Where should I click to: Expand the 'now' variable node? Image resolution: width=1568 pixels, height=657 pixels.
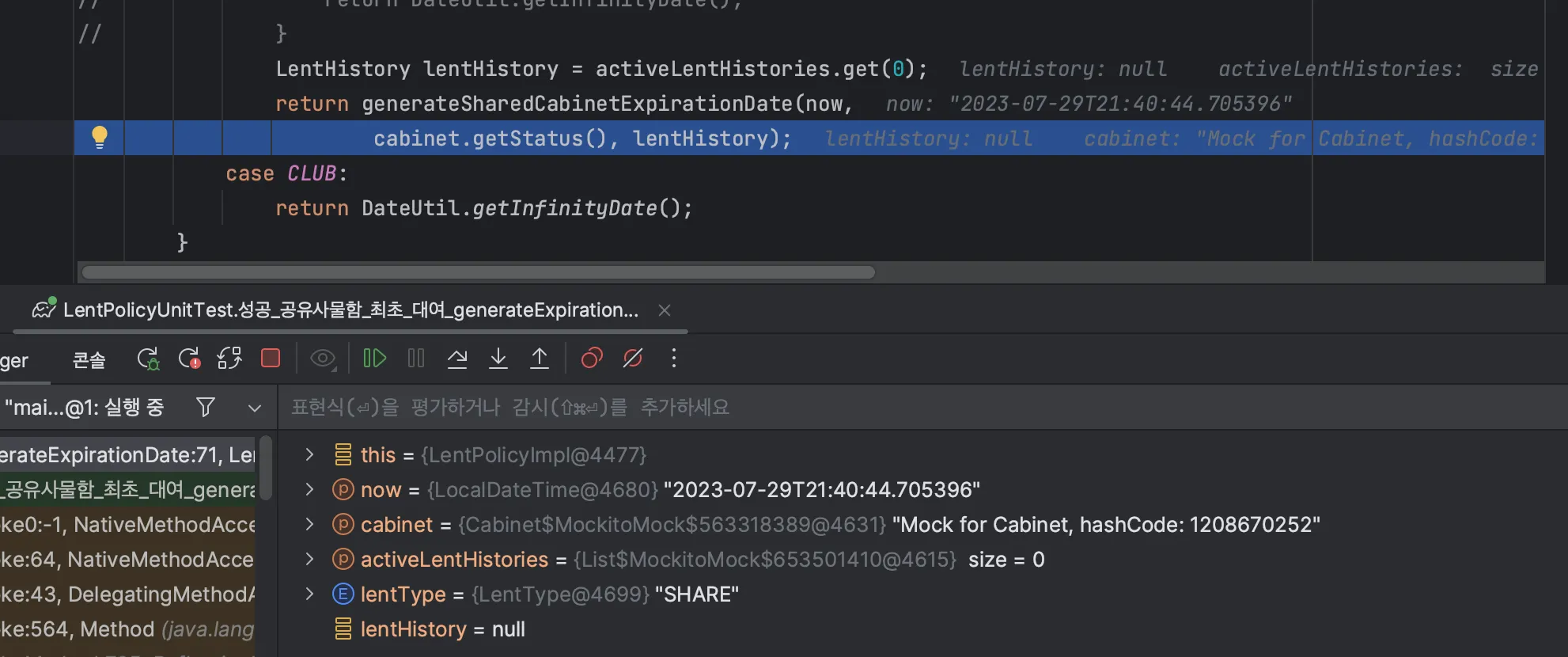309,490
